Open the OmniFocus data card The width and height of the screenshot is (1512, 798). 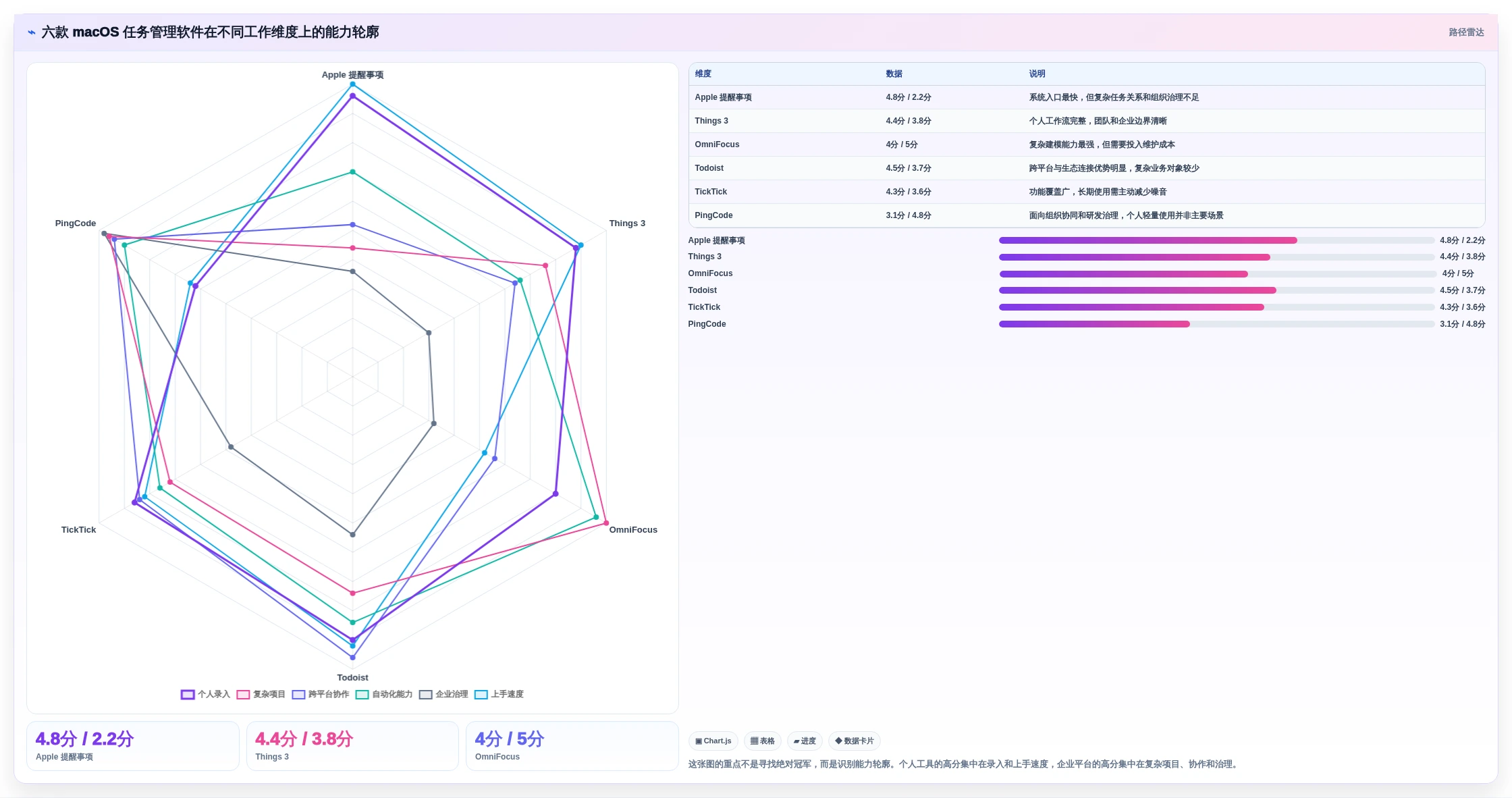pos(572,746)
